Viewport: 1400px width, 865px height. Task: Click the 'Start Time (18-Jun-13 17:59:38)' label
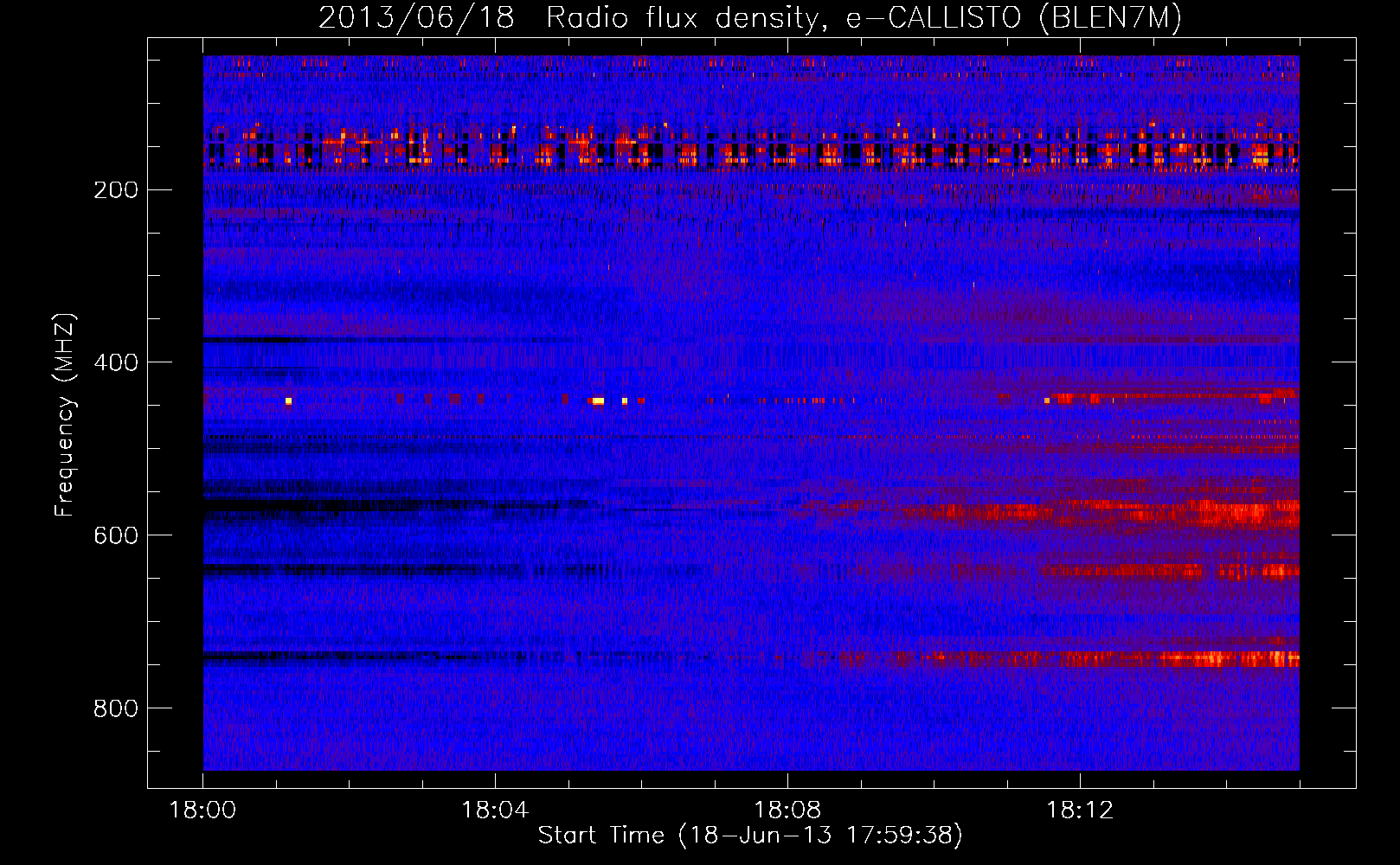coord(750,836)
